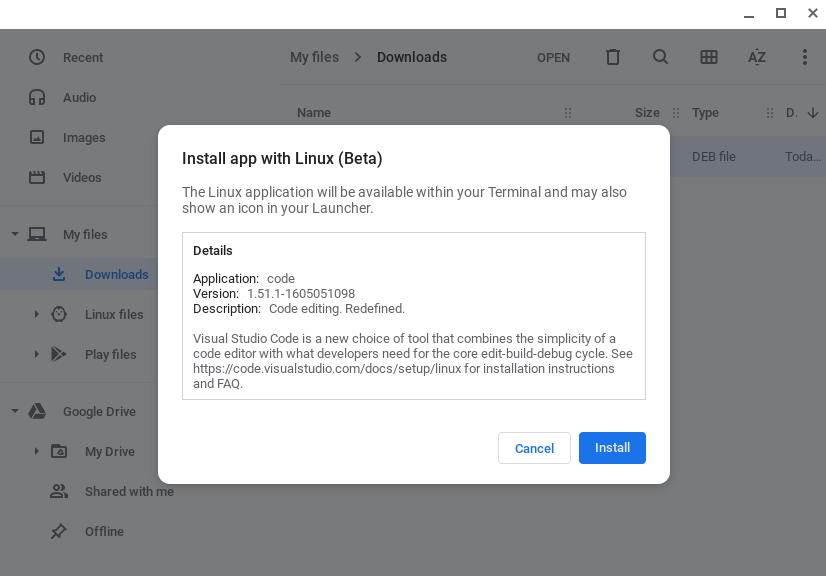Open the Shared with me section

coord(128,491)
